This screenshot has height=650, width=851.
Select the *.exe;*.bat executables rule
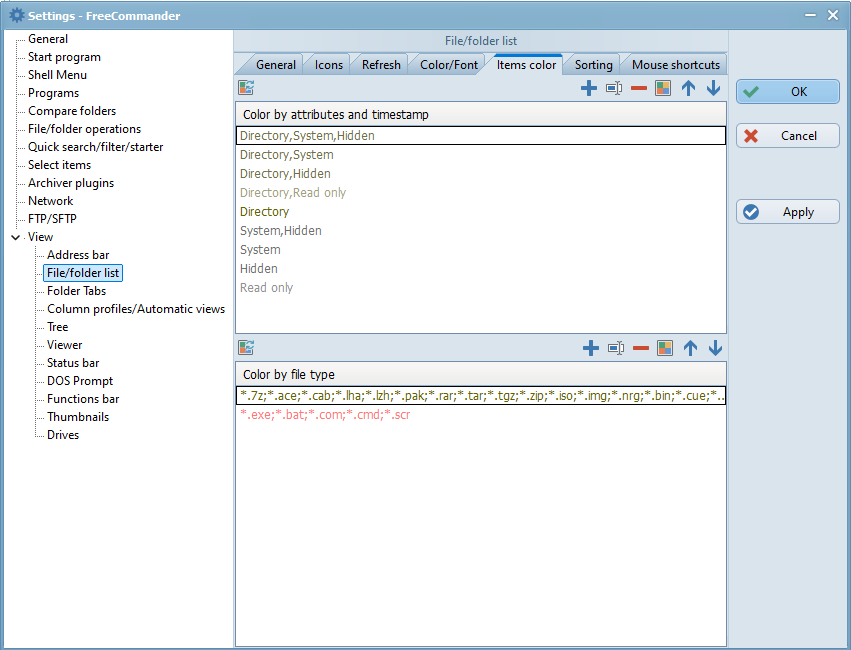coord(481,415)
